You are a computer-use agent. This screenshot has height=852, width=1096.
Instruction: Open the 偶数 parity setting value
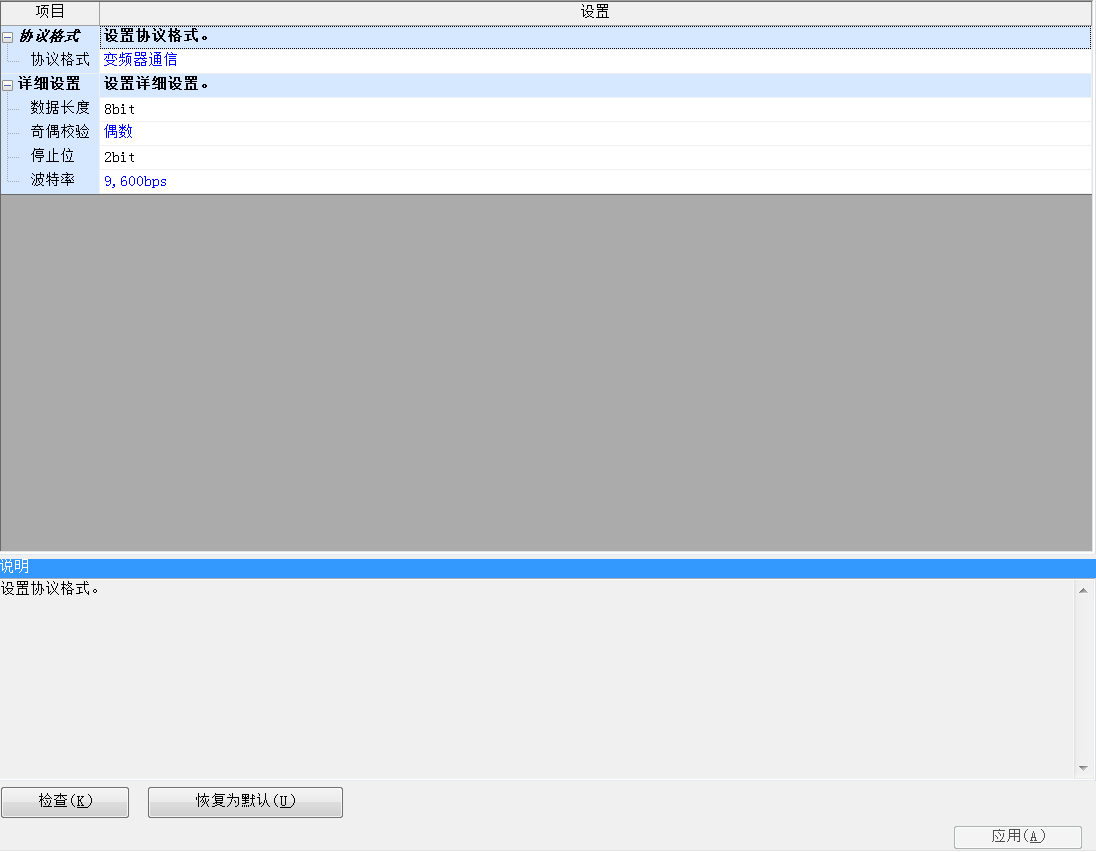pyautogui.click(x=118, y=132)
